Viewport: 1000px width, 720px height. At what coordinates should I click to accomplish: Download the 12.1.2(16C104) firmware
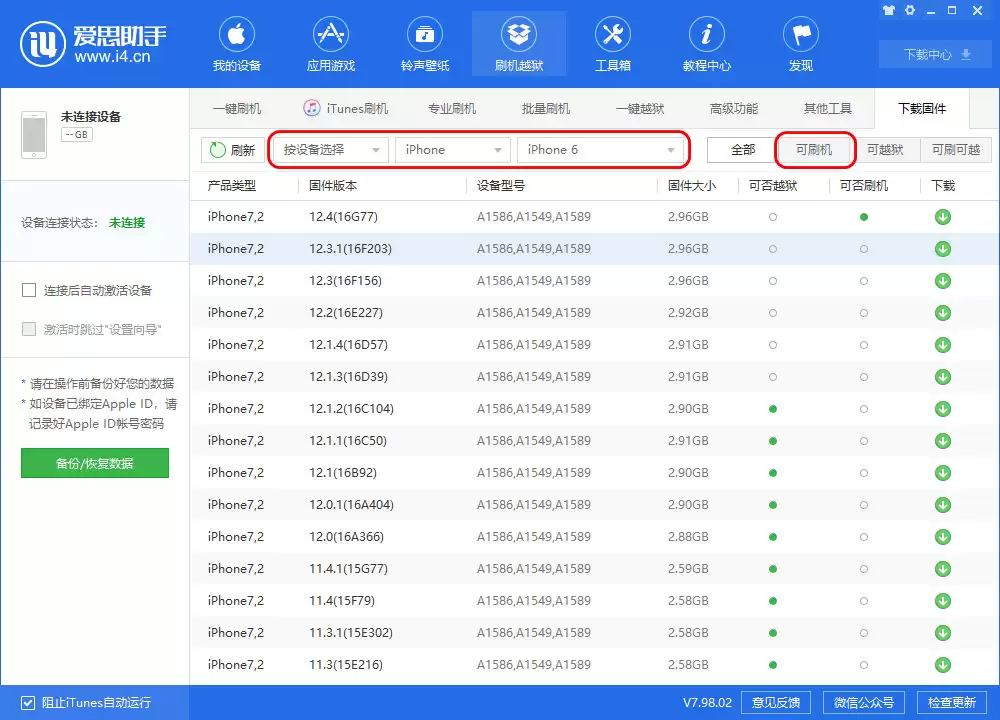pyautogui.click(x=943, y=409)
